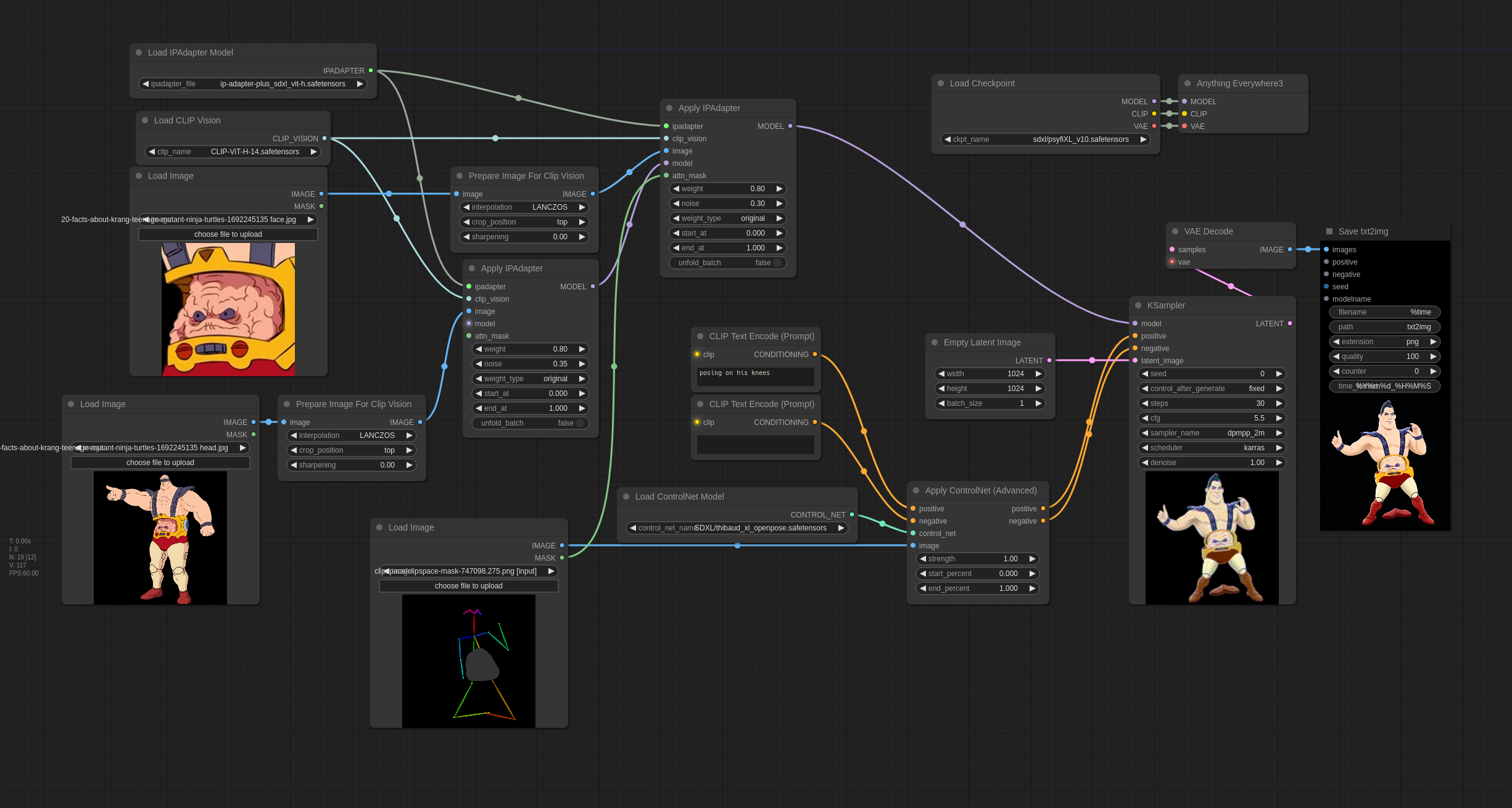Click KSampler LATENT output connector
The height and width of the screenshot is (808, 1512).
[1290, 323]
